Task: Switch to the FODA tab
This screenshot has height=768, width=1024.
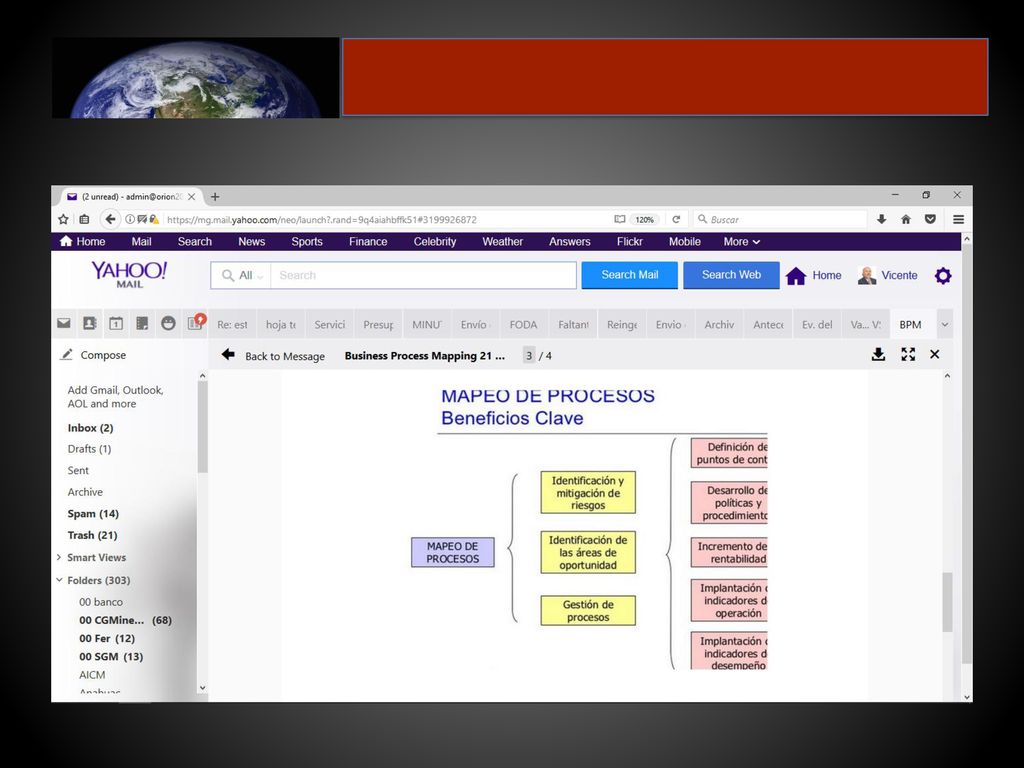Action: [523, 325]
